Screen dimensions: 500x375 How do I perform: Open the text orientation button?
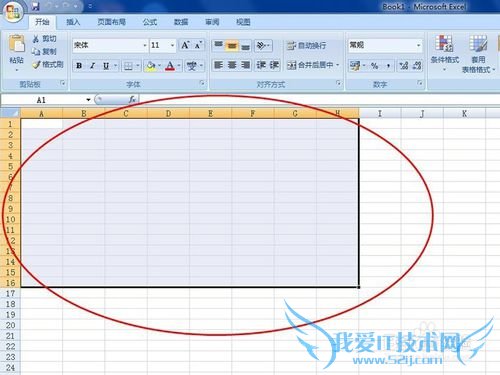click(263, 45)
